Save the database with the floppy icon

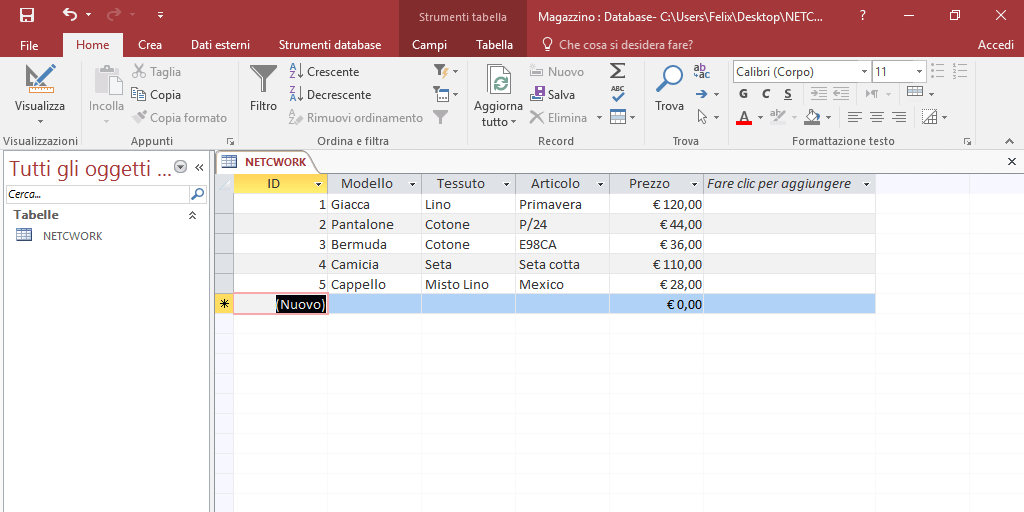tap(27, 15)
